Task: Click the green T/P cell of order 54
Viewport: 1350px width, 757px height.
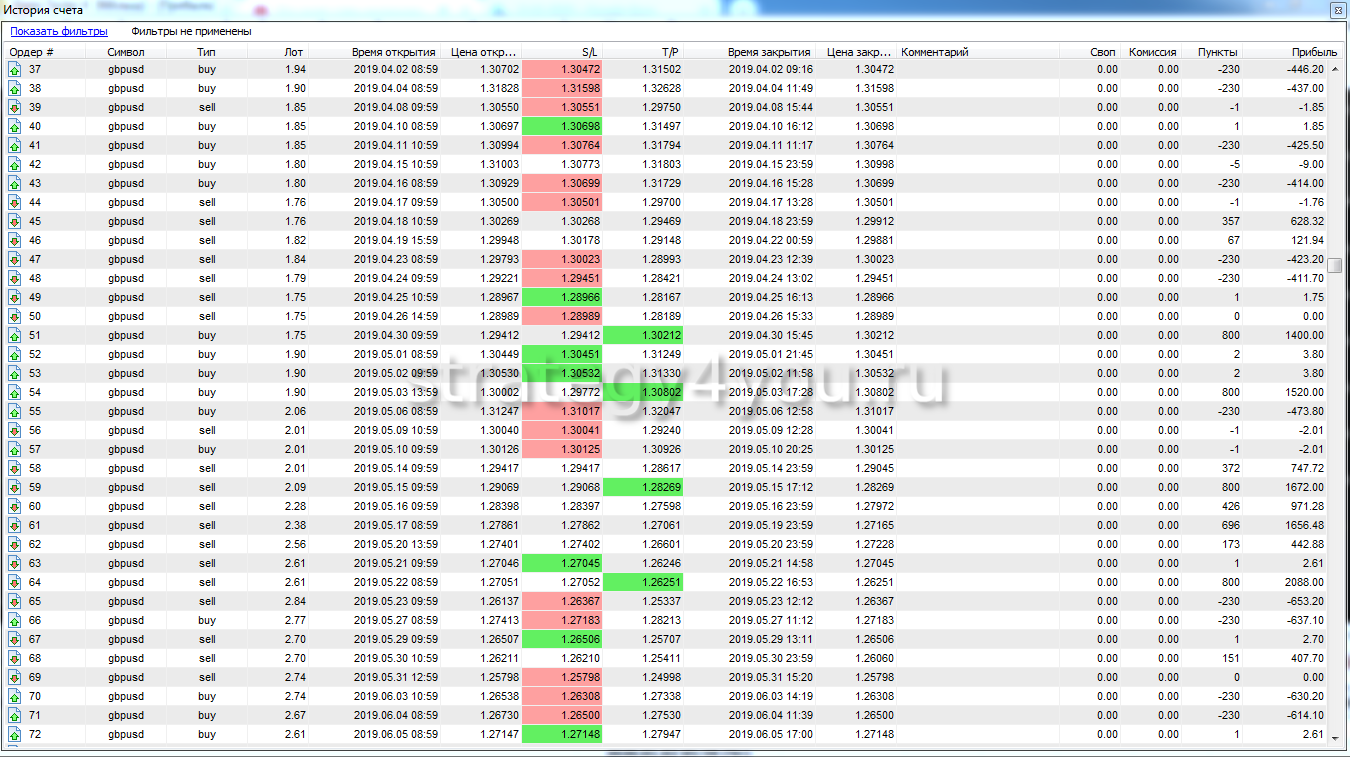Action: pyautogui.click(x=643, y=393)
